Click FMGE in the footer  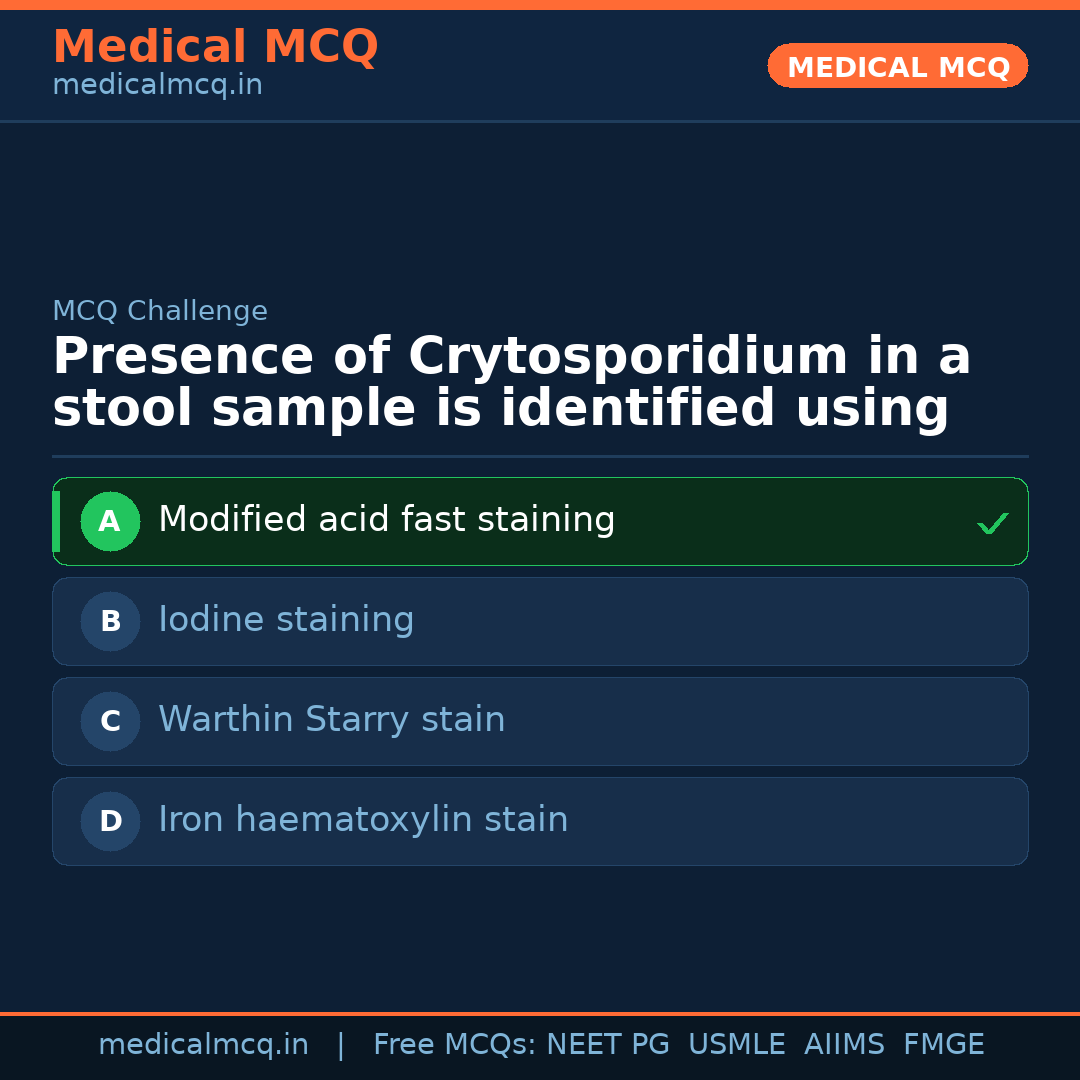click(944, 1045)
